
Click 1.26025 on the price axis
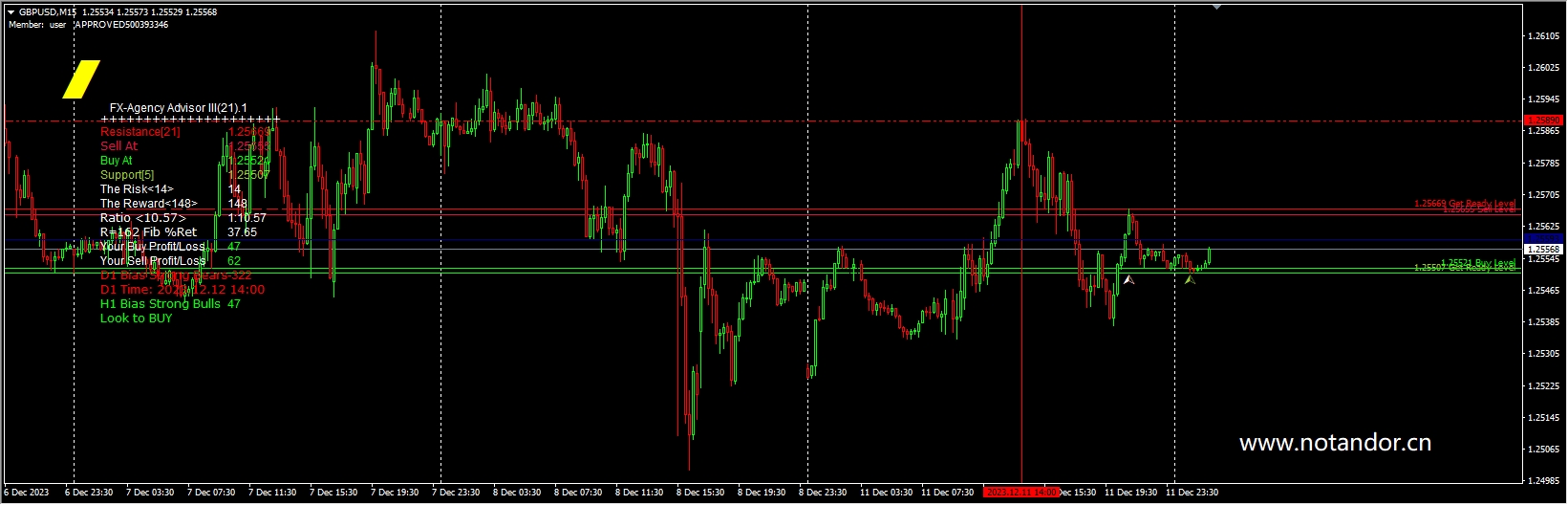coord(1544,68)
